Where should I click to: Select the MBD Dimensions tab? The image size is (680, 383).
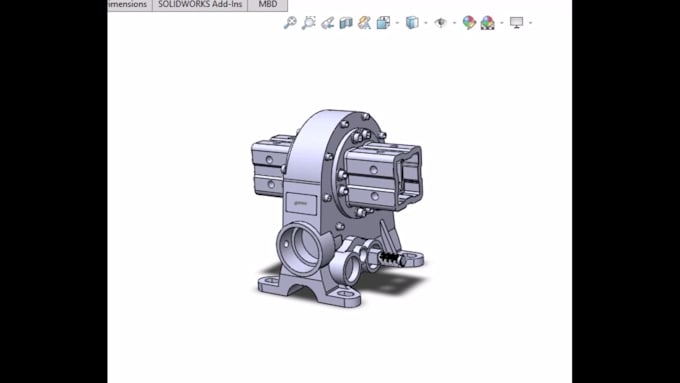pos(130,4)
